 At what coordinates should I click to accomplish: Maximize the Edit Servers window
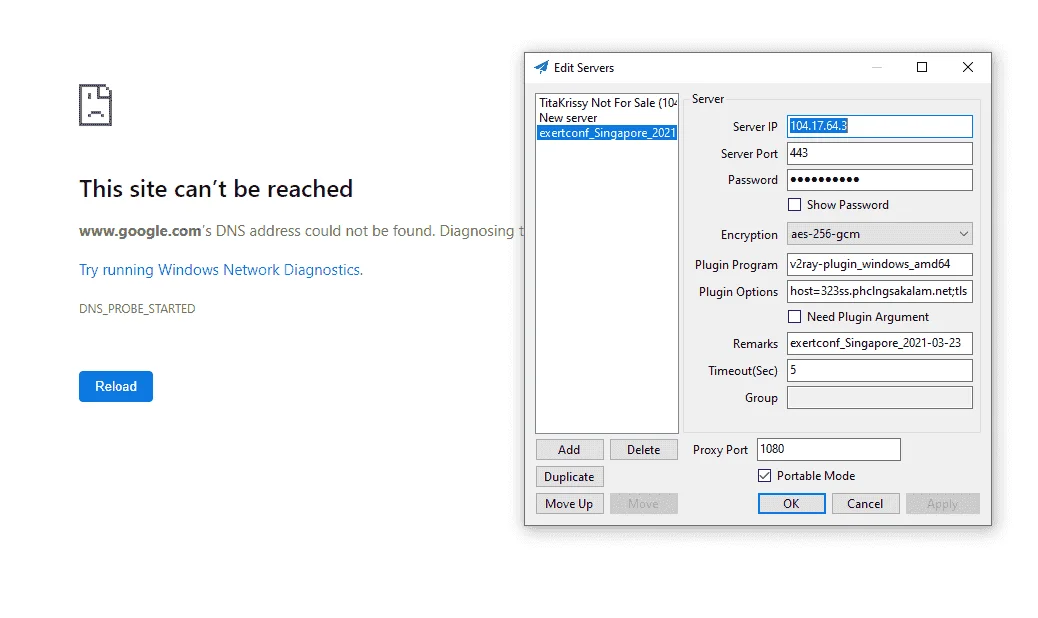[921, 67]
